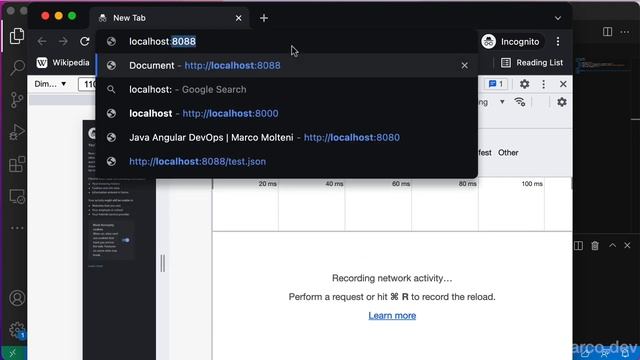Select localhost:8088/test.json suggestion
The height and width of the screenshot is (360, 640).
click(x=287, y=162)
